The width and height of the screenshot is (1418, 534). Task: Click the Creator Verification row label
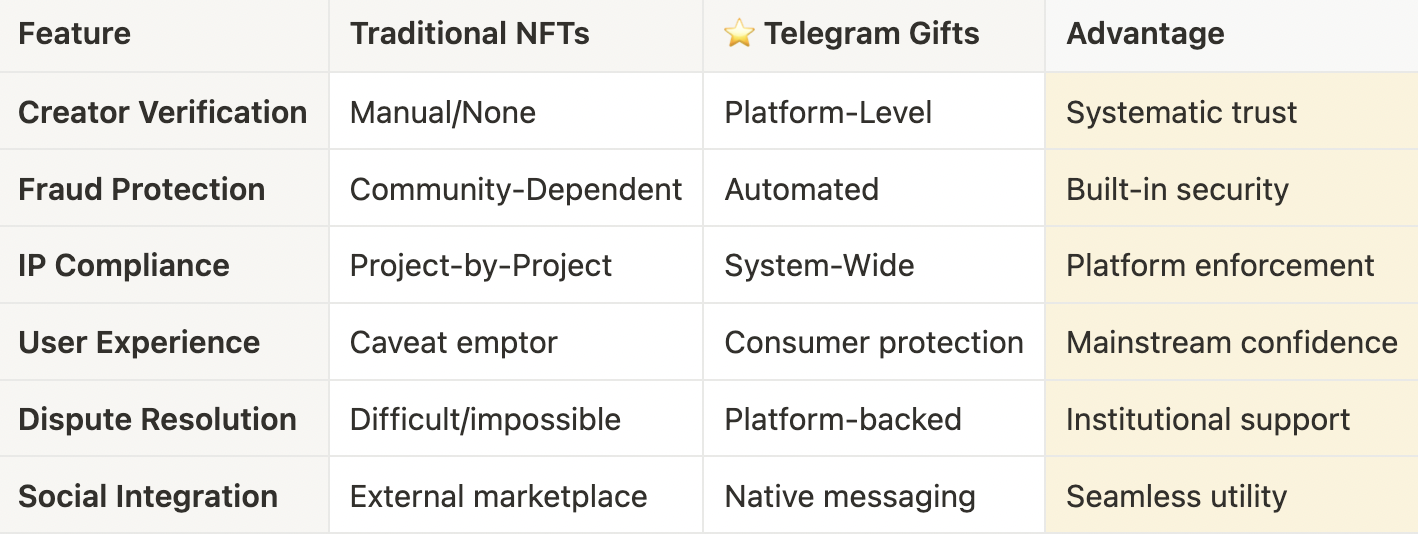pos(163,112)
